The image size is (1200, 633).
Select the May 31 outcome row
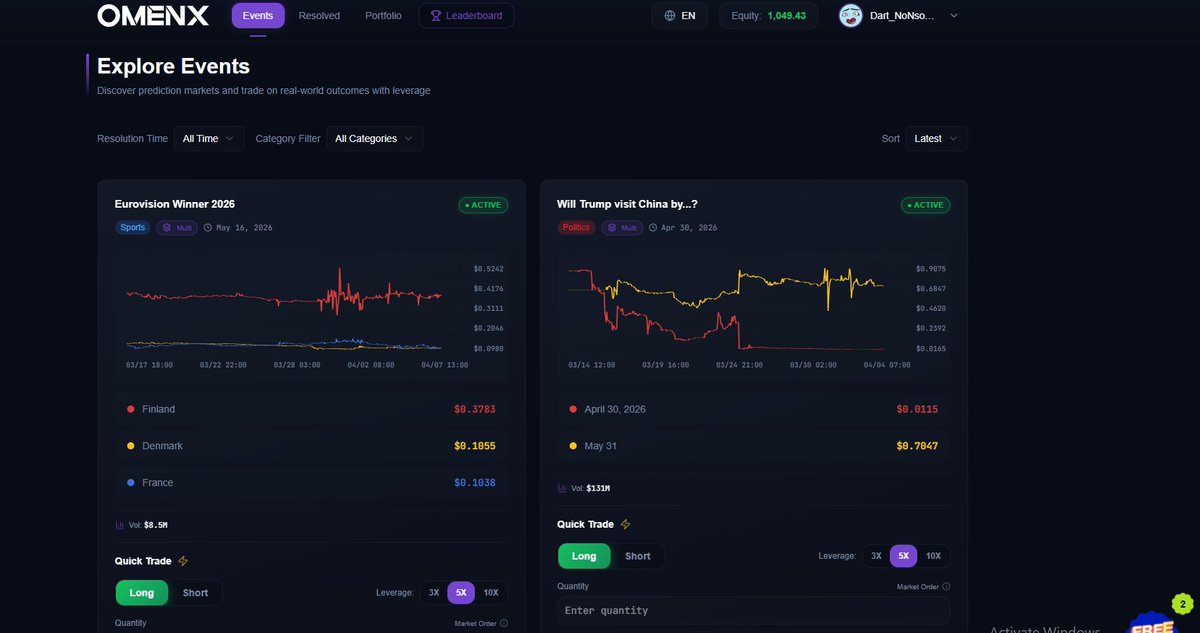pos(754,446)
